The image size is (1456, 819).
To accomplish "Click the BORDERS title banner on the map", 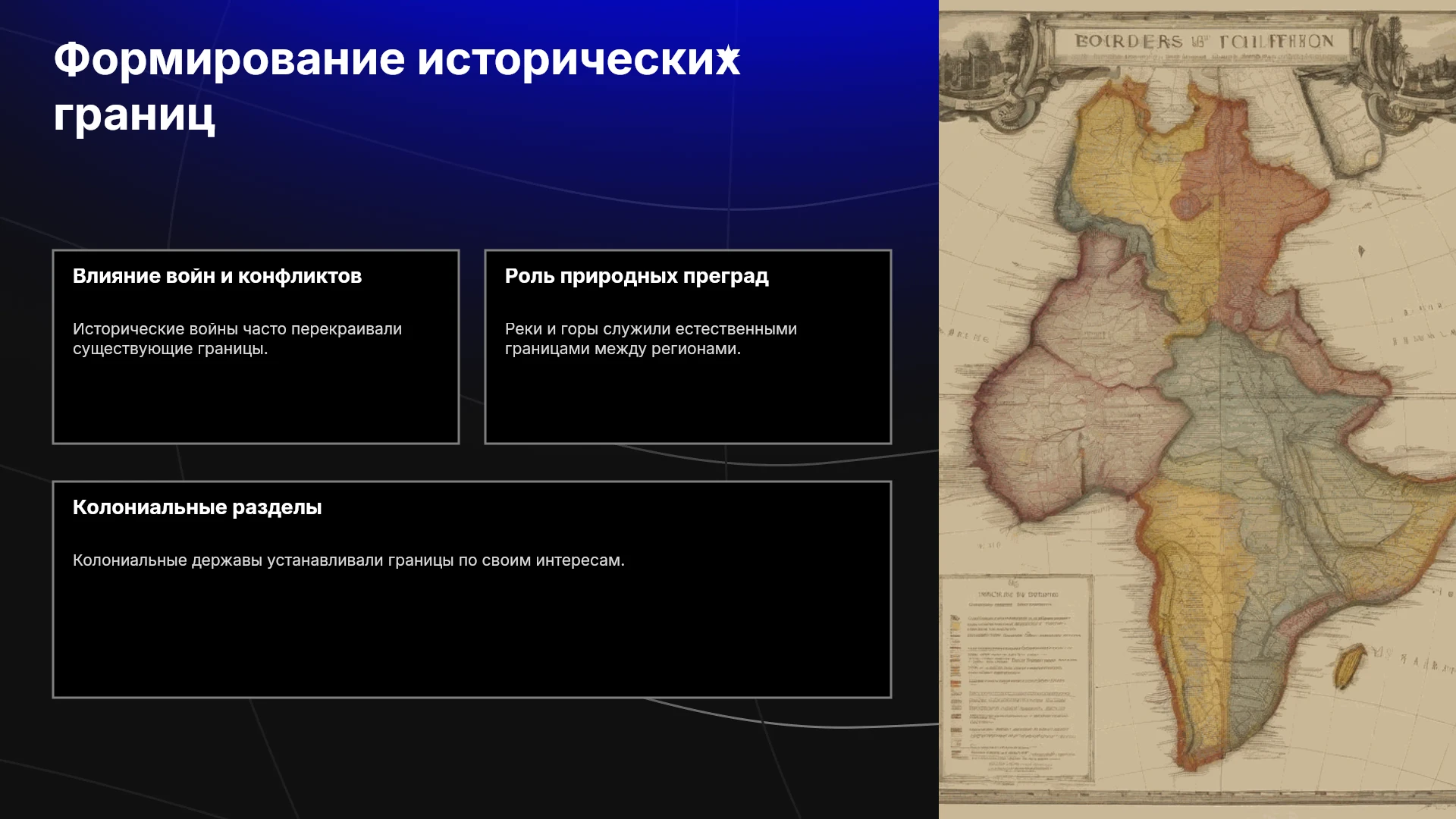I will coord(1203,41).
